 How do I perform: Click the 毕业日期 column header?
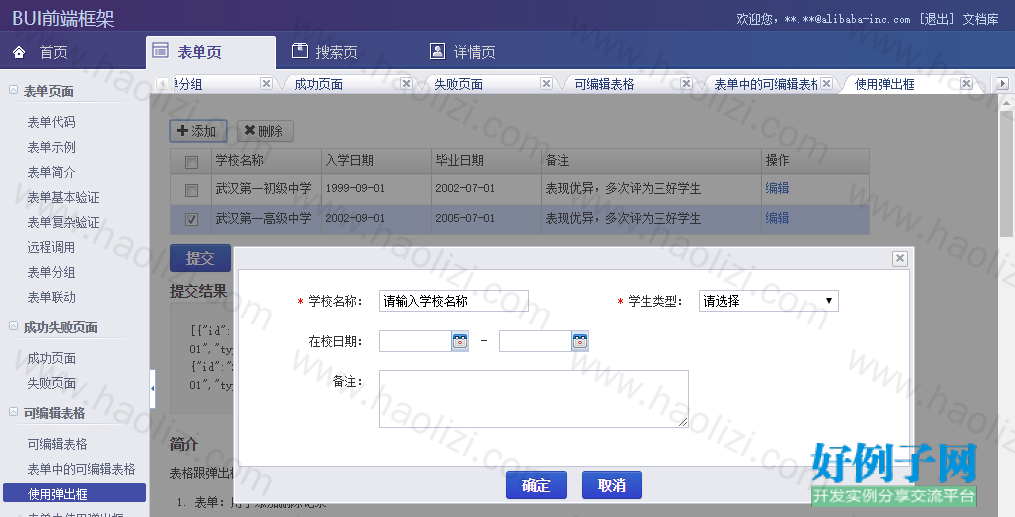486,160
